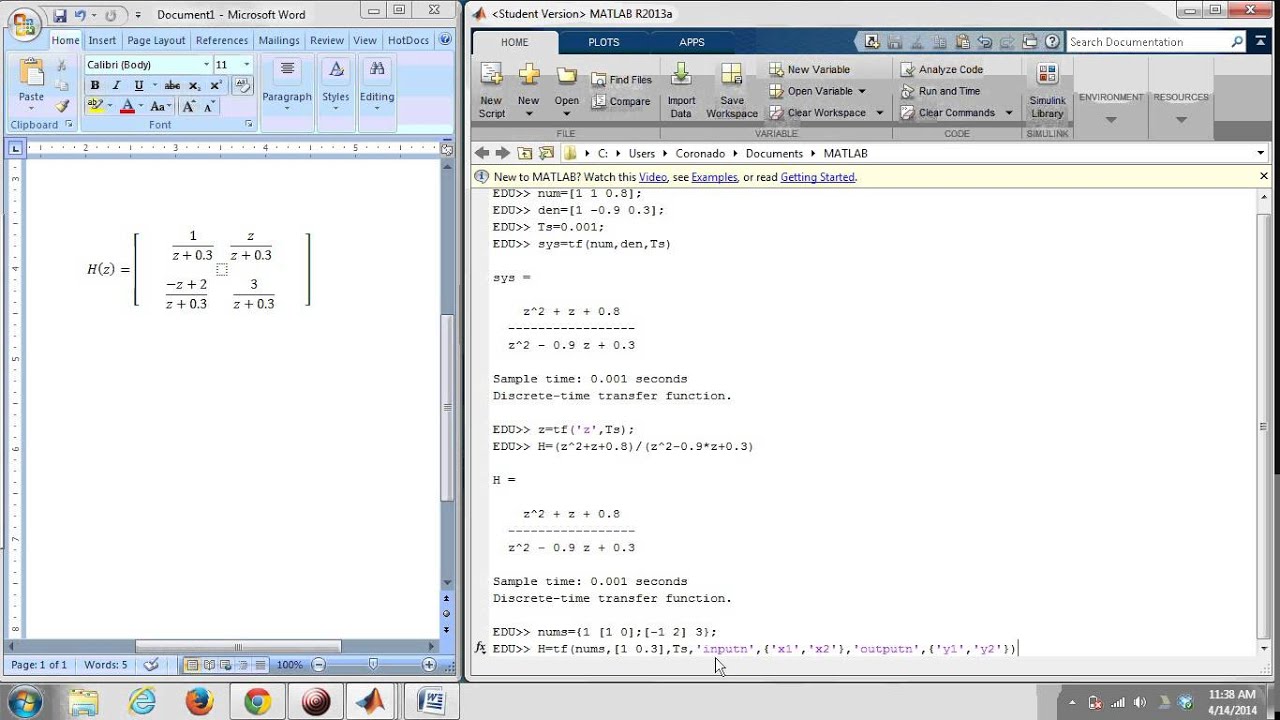Select Print Layout view in Word
This screenshot has width=1280, height=720.
[191, 665]
